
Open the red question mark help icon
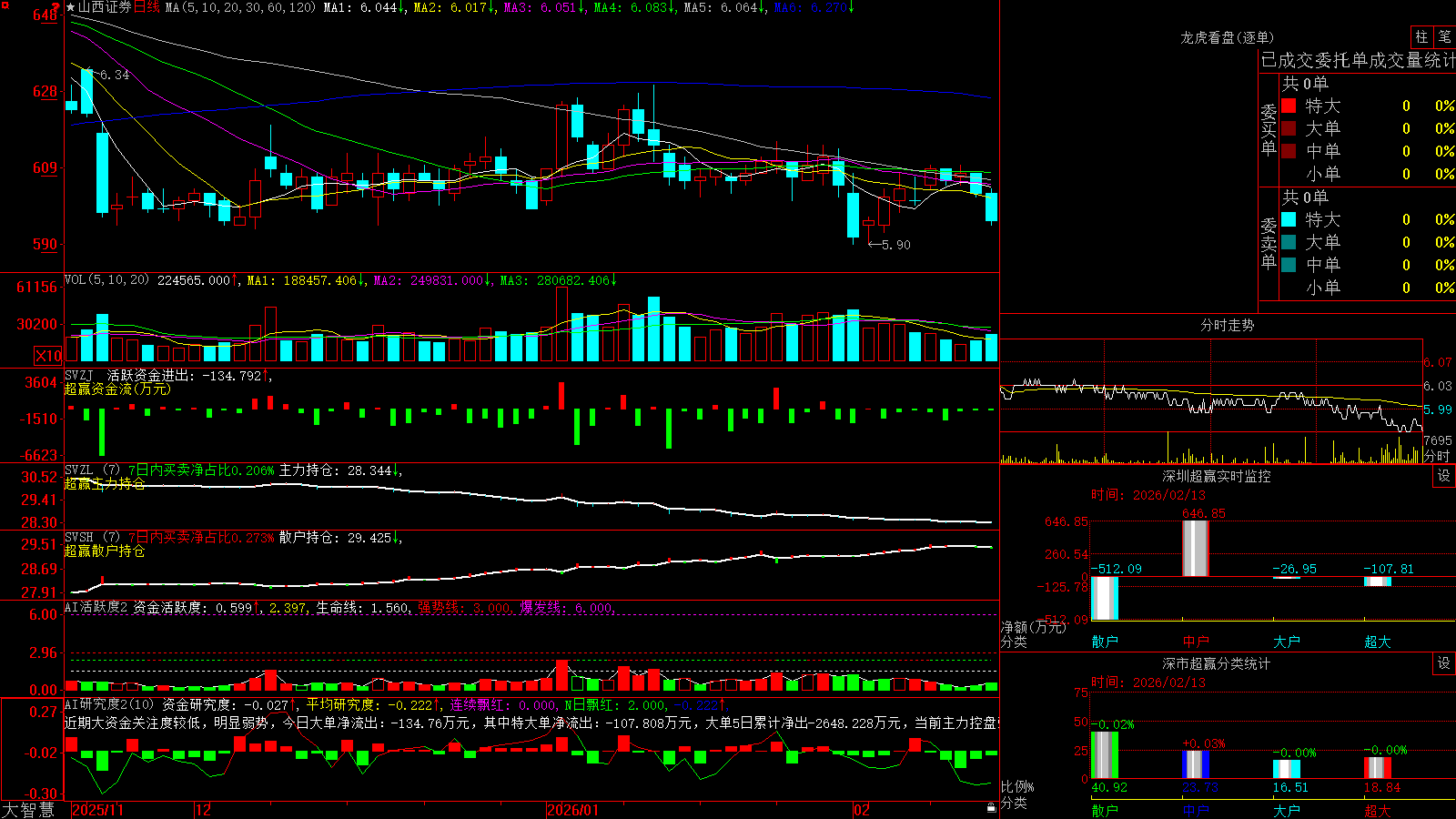pyautogui.click(x=56, y=7)
